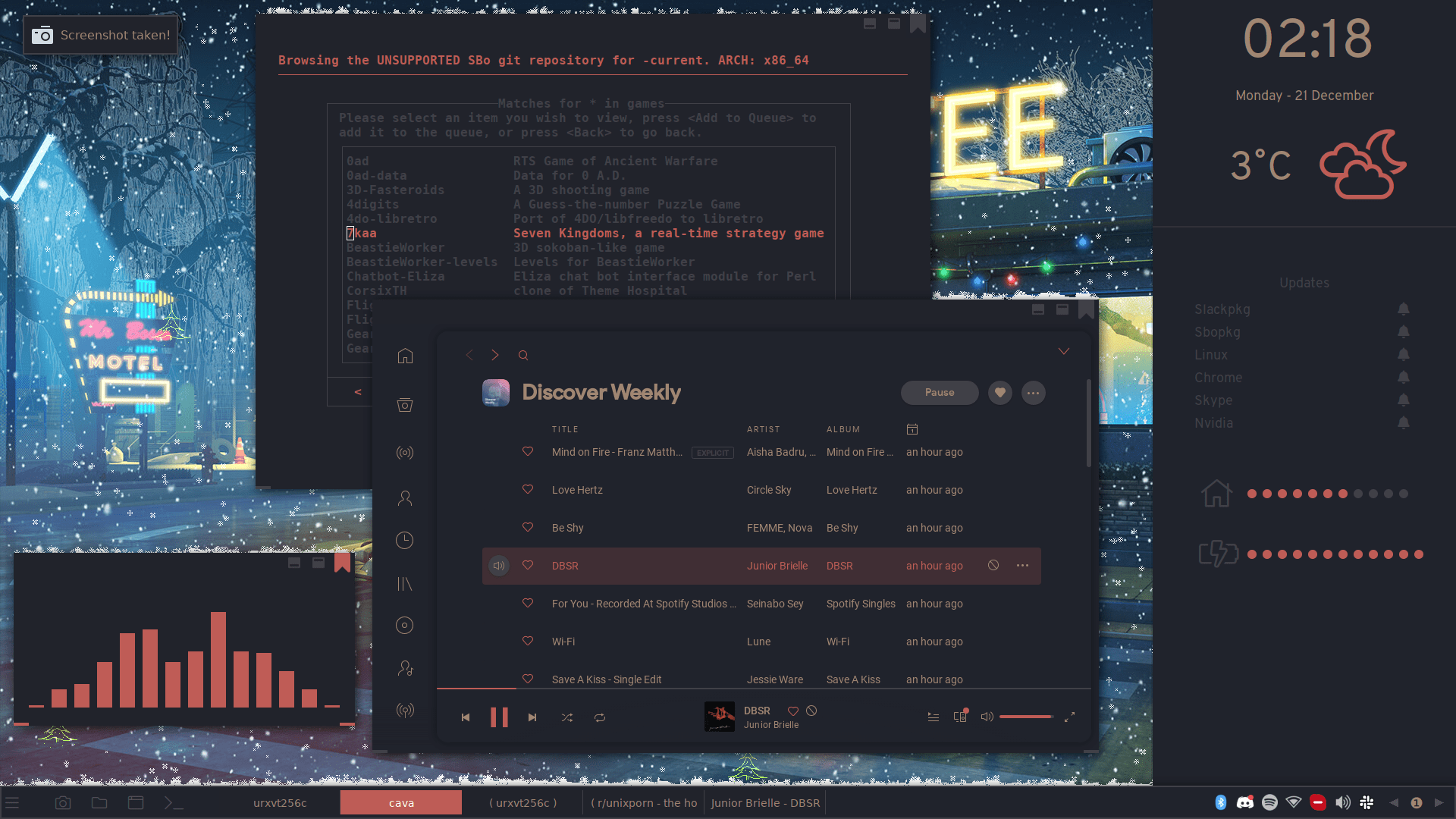Open Your Library sidebar icon
The image size is (1456, 819).
pos(405,584)
